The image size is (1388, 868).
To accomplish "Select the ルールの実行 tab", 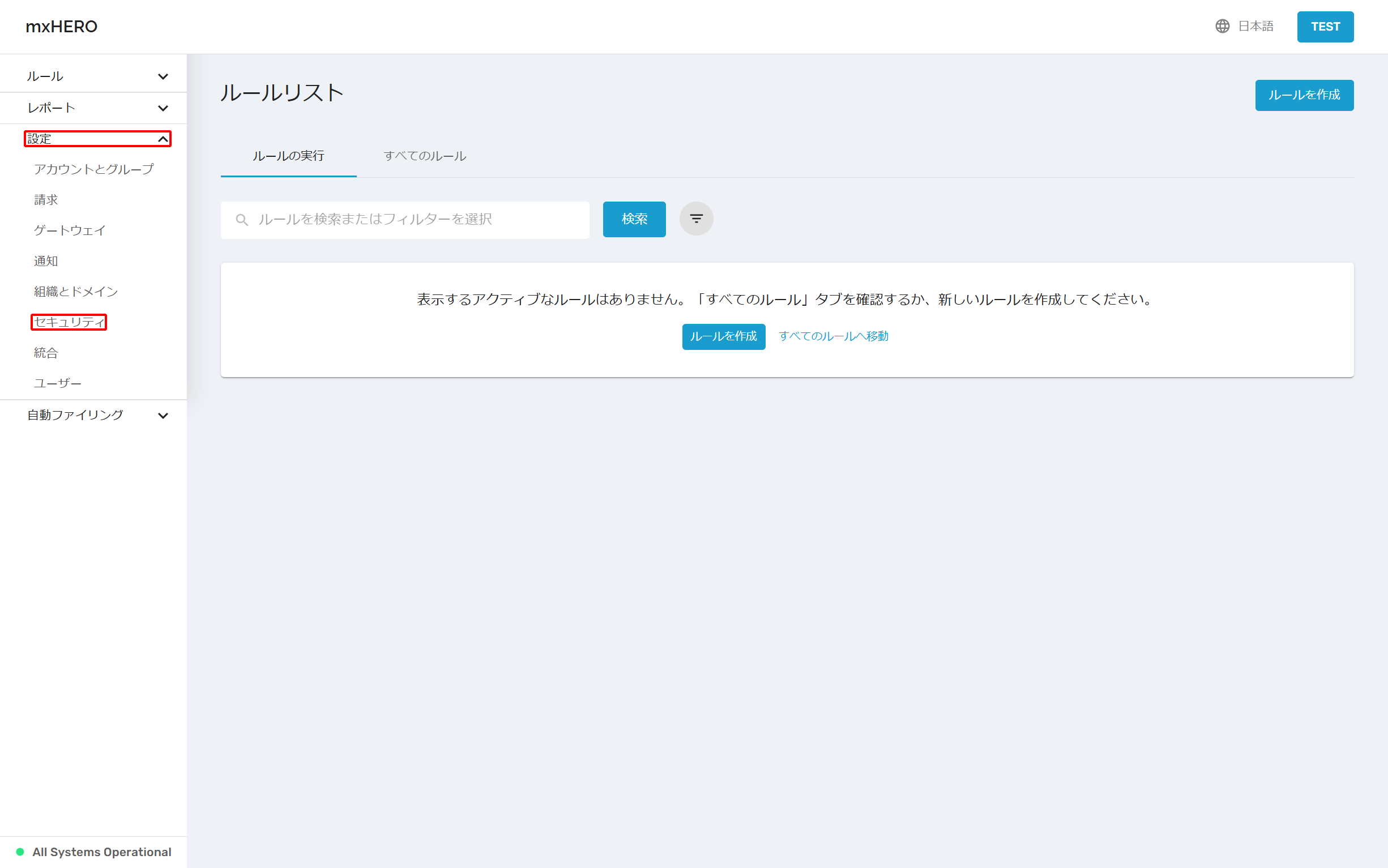I will pos(288,156).
